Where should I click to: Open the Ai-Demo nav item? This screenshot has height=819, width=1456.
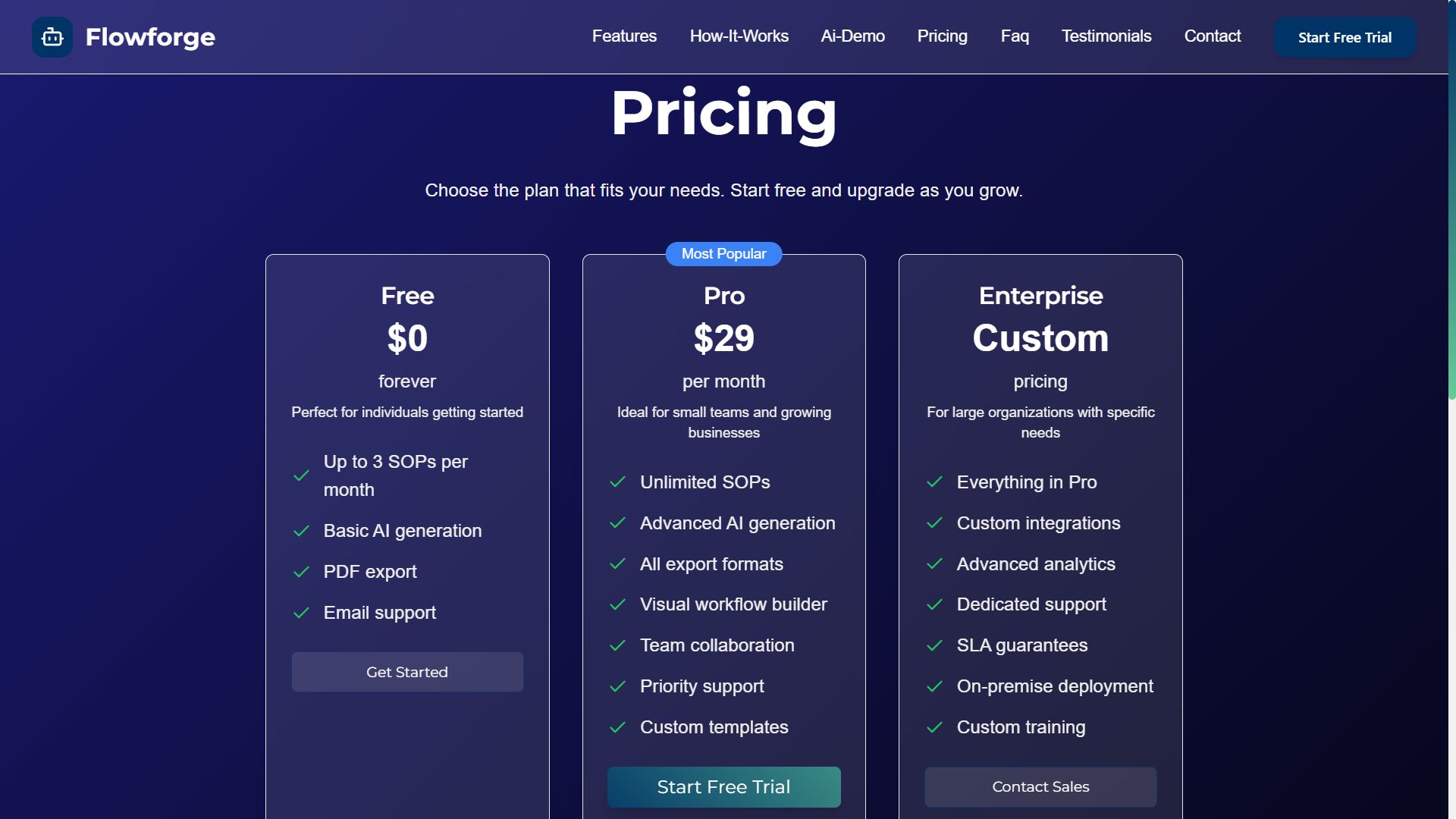tap(852, 36)
